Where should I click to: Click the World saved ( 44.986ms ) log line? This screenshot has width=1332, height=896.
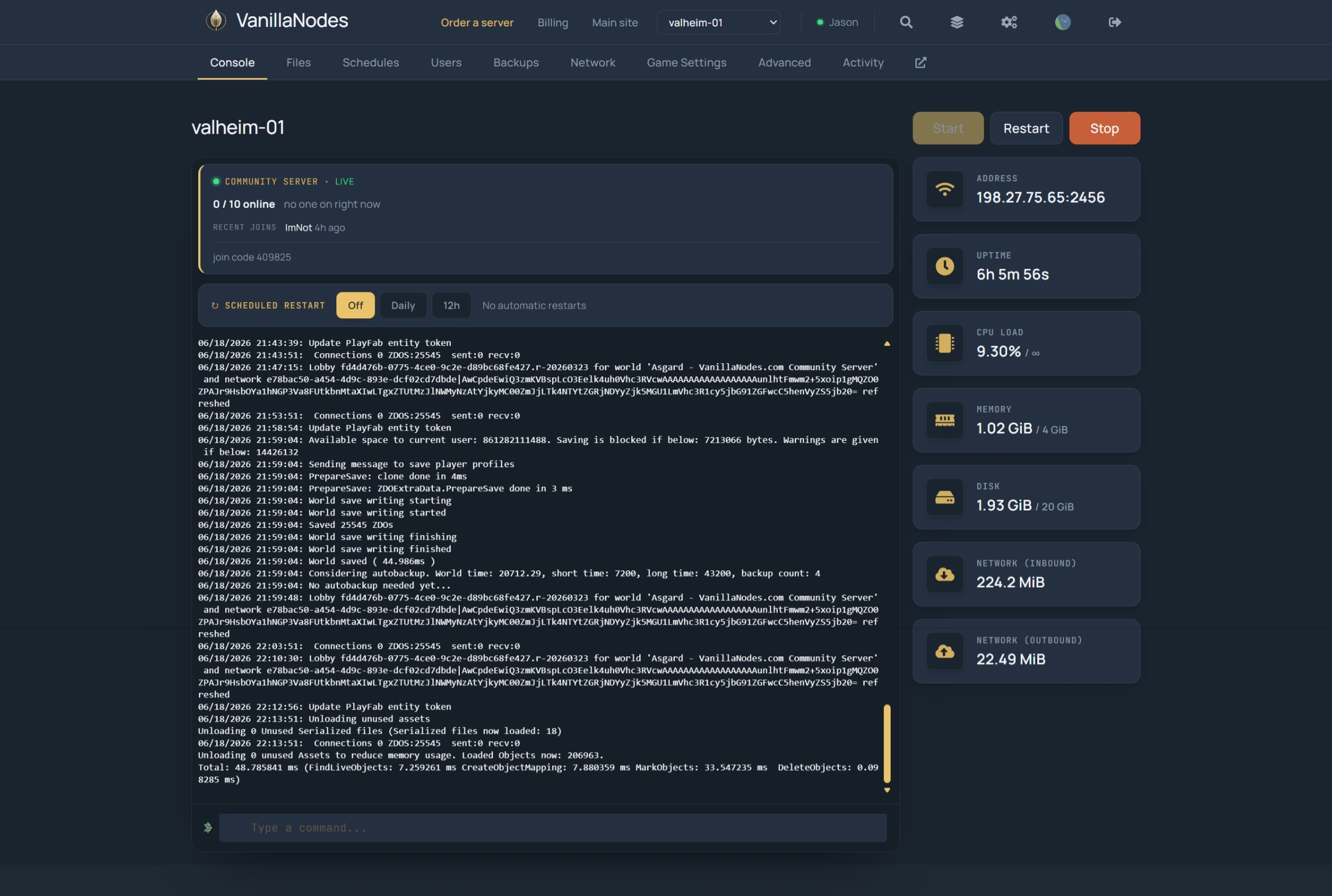(316, 561)
